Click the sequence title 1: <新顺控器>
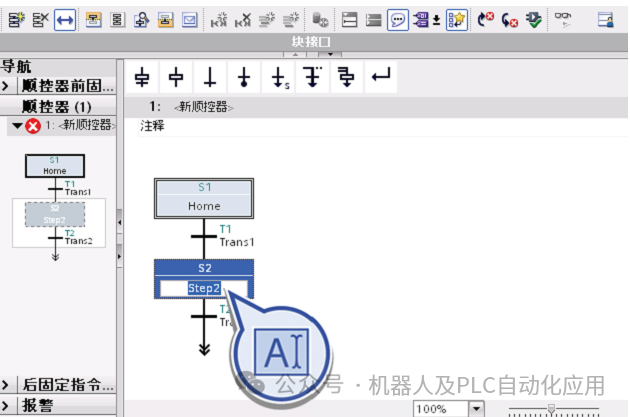The image size is (630, 417). click(x=192, y=107)
